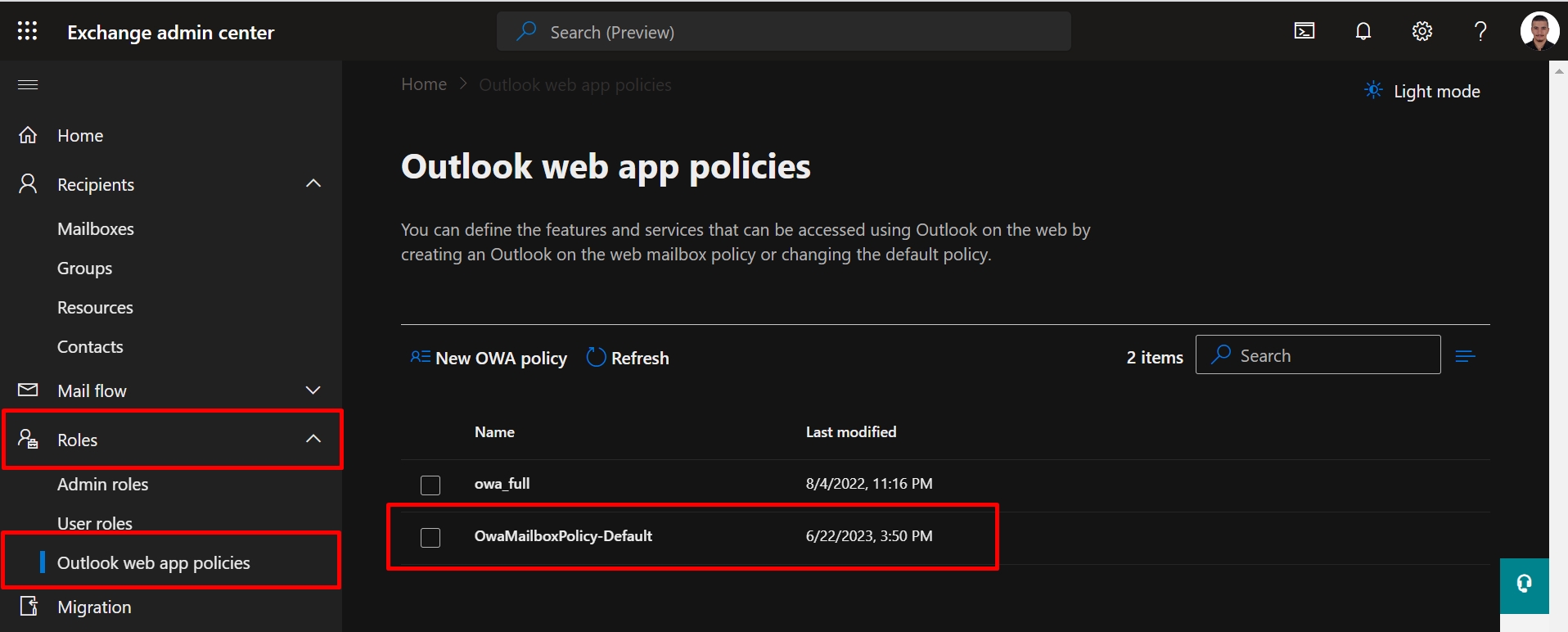
Task: Expand the Mail flow section chevron
Action: [x=313, y=390]
